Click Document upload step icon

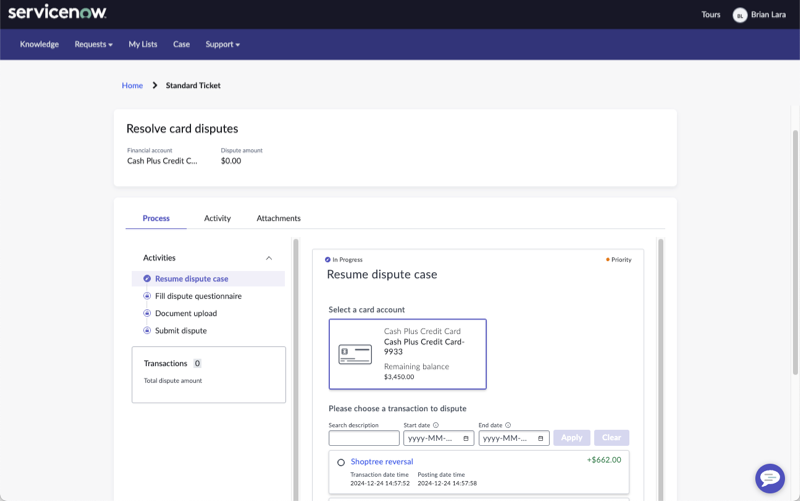coord(147,313)
